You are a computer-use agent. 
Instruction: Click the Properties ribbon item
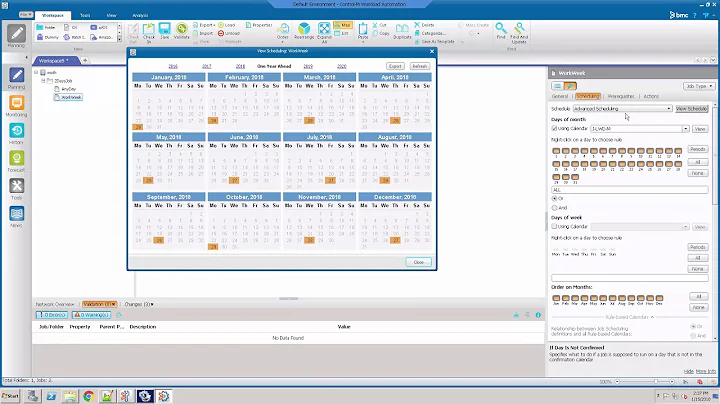259,25
